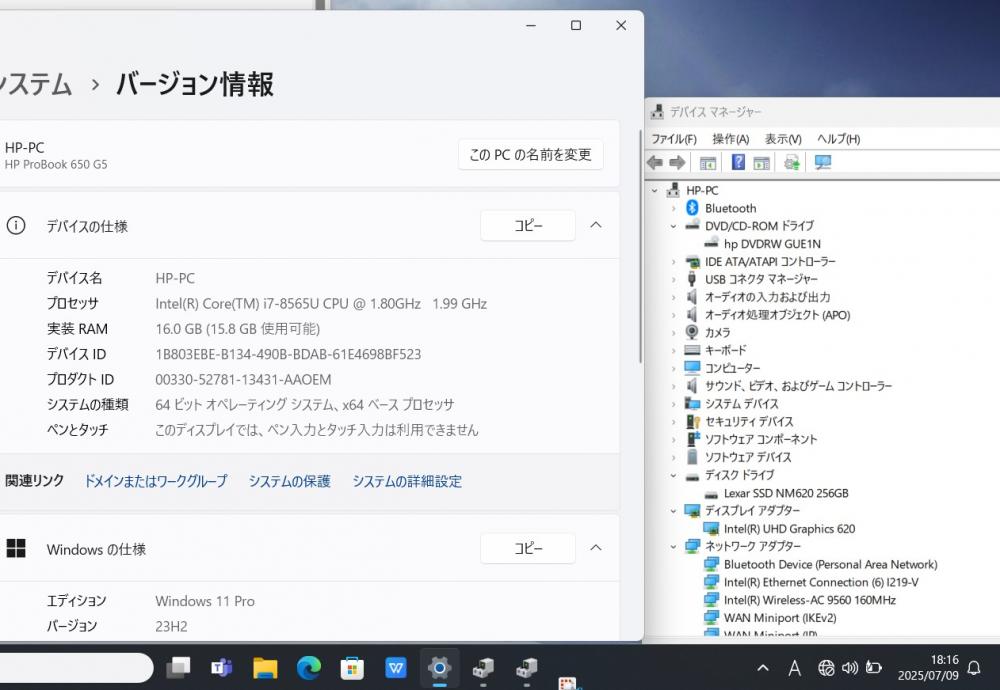Click the Update driver toolbar icon

791,163
